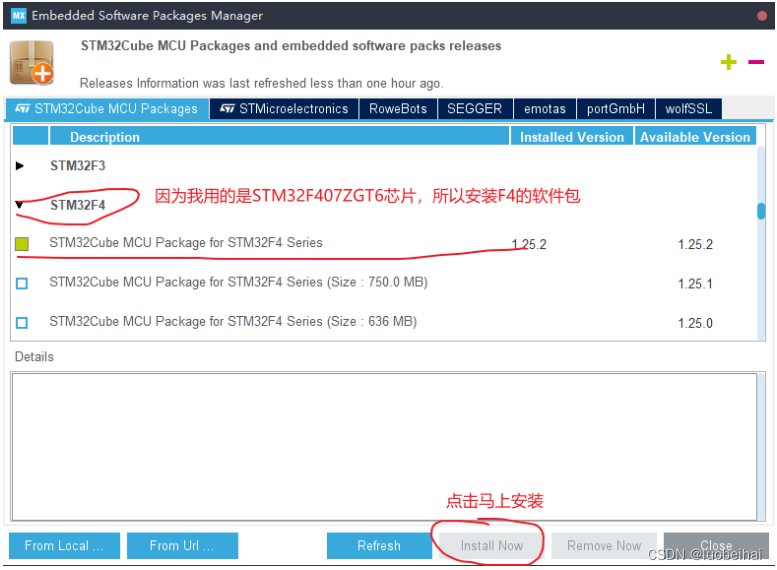
Task: Click the Install Now button
Action: point(492,546)
